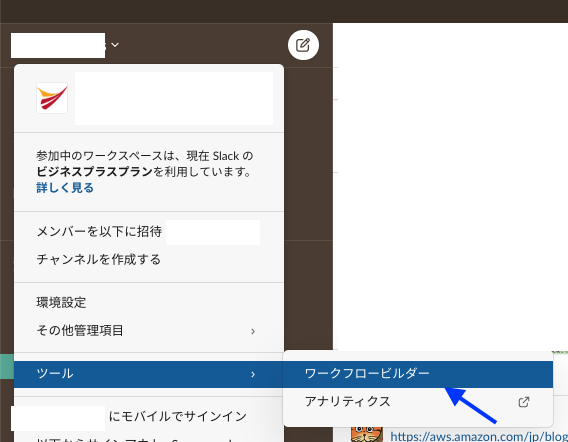Click the ビジネスプラスプラン plan text

[x=95, y=172]
